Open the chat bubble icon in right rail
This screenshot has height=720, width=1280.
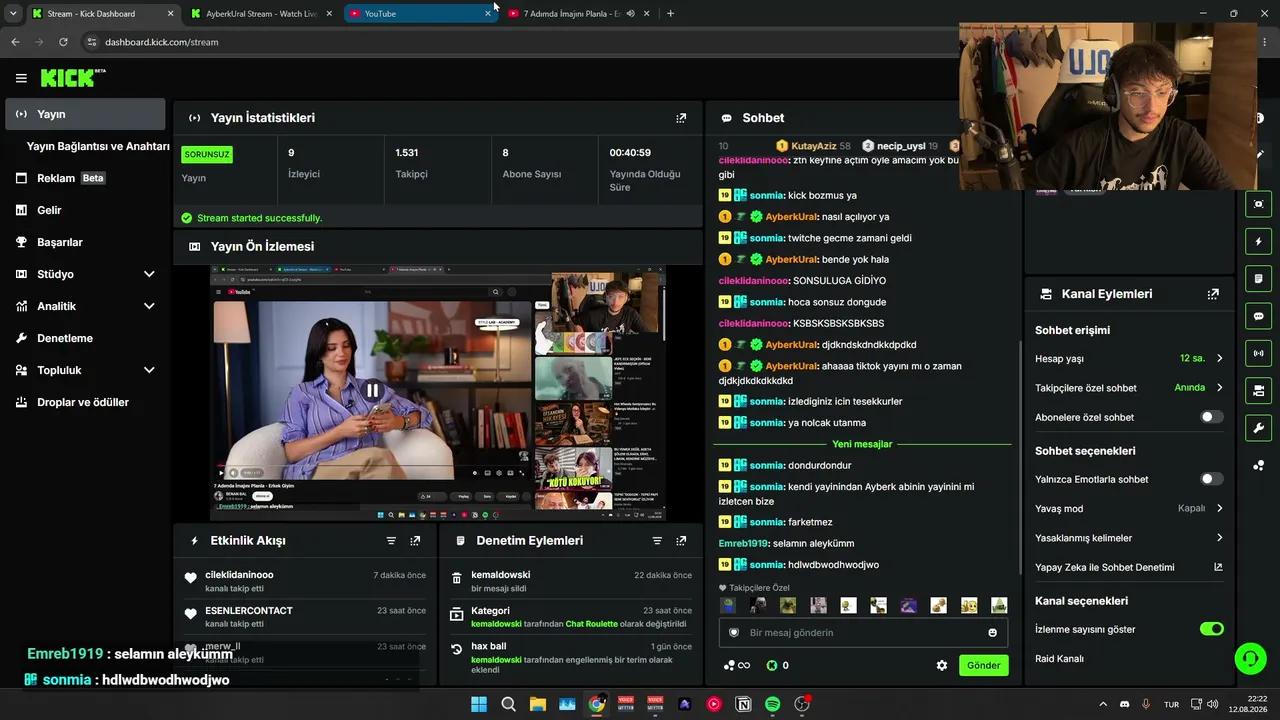point(1258,316)
